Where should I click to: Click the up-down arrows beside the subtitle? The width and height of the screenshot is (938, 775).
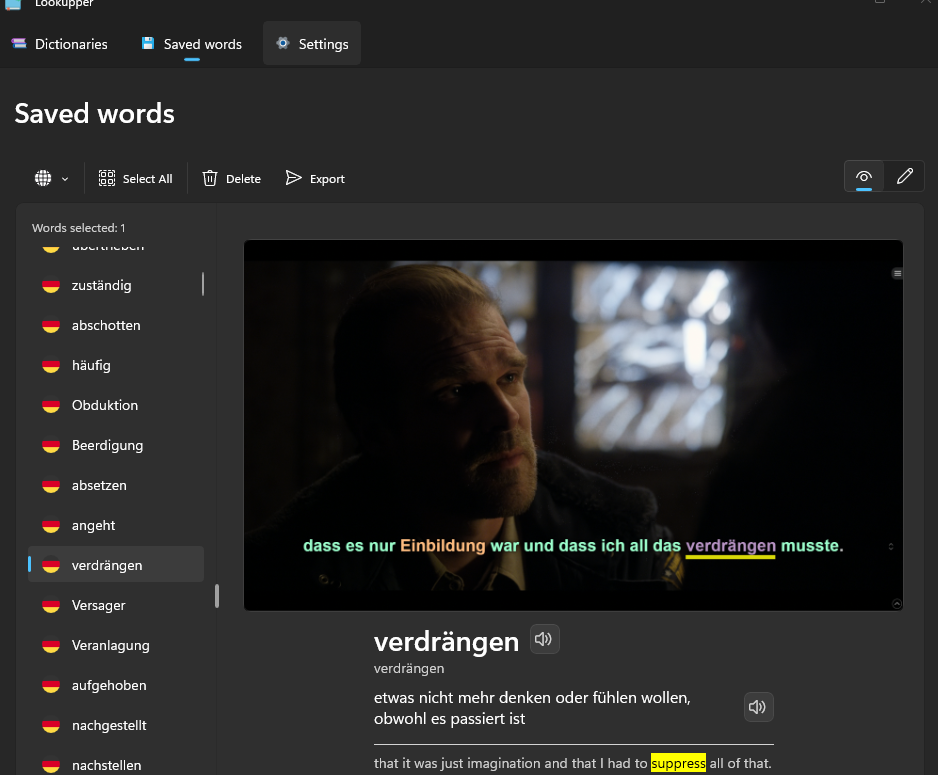click(x=891, y=546)
